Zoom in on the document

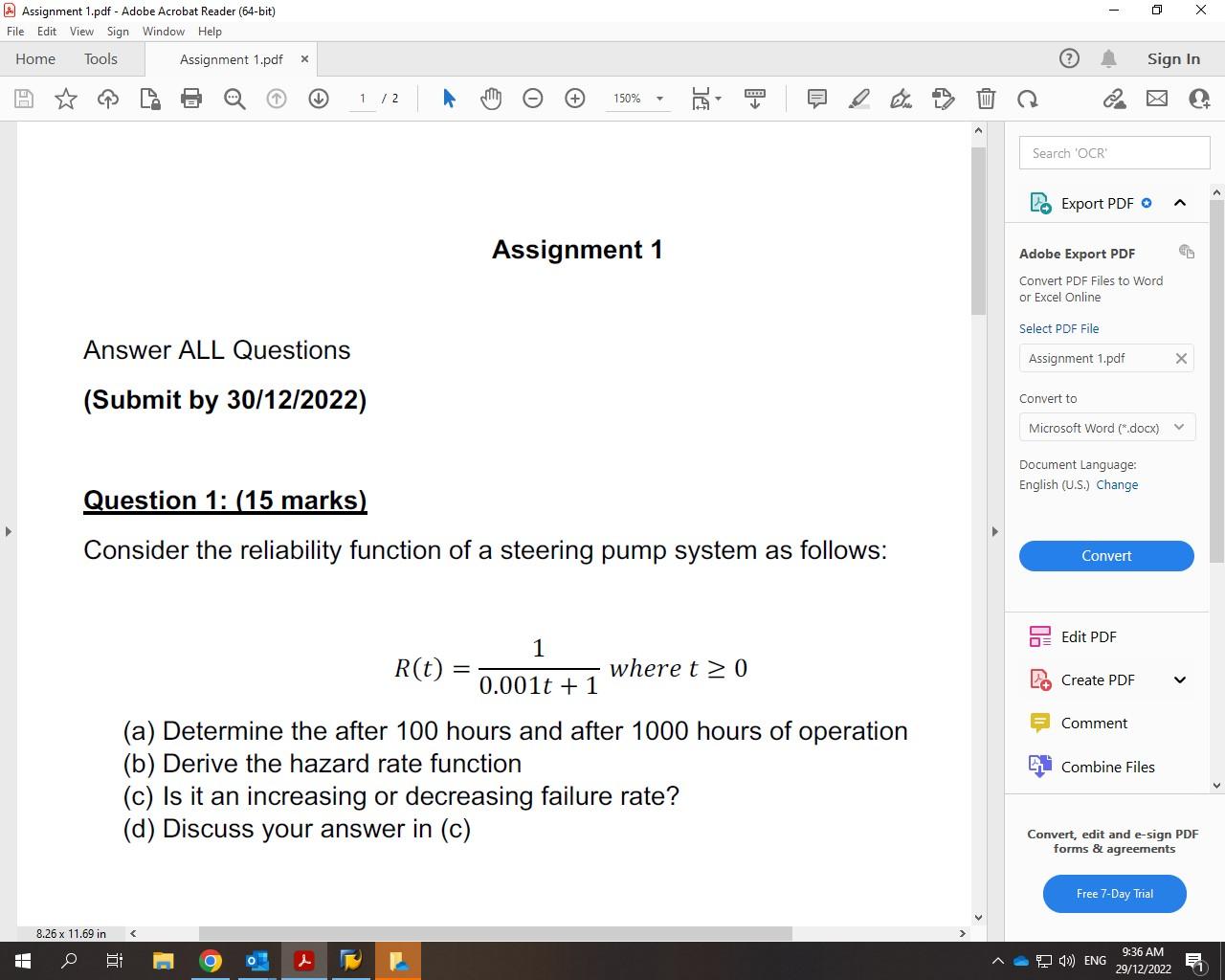pyautogui.click(x=574, y=99)
